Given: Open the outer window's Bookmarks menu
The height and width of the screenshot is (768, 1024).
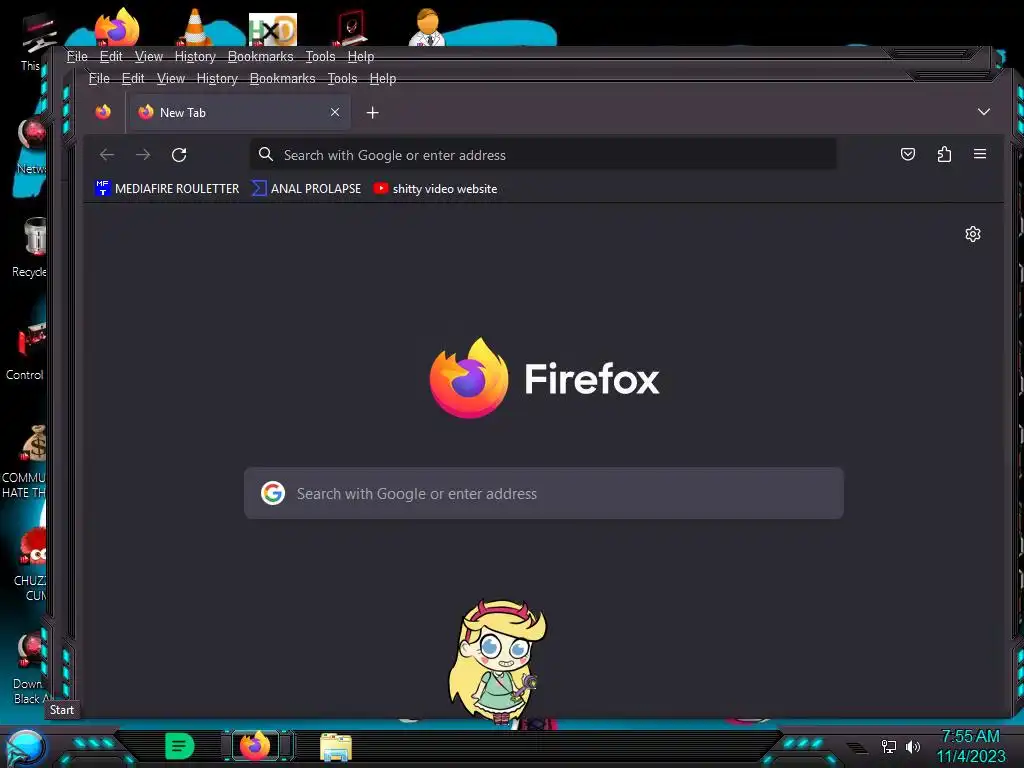Looking at the screenshot, I should pos(261,56).
